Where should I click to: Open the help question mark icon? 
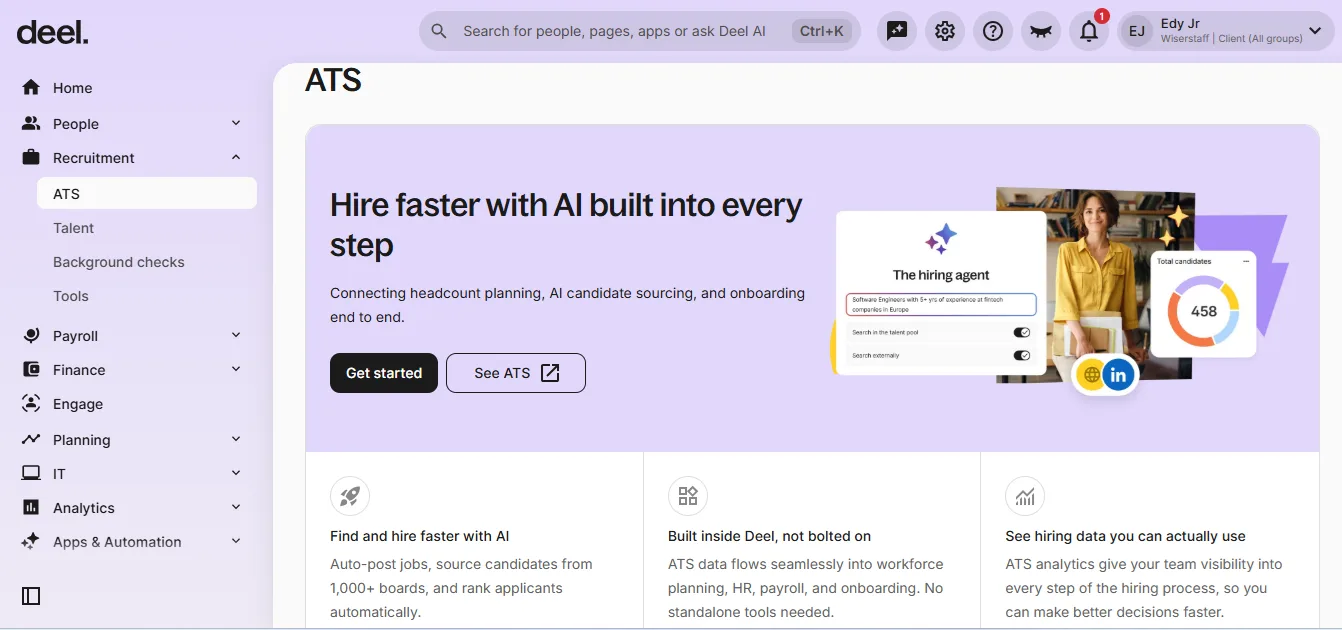pyautogui.click(x=993, y=31)
